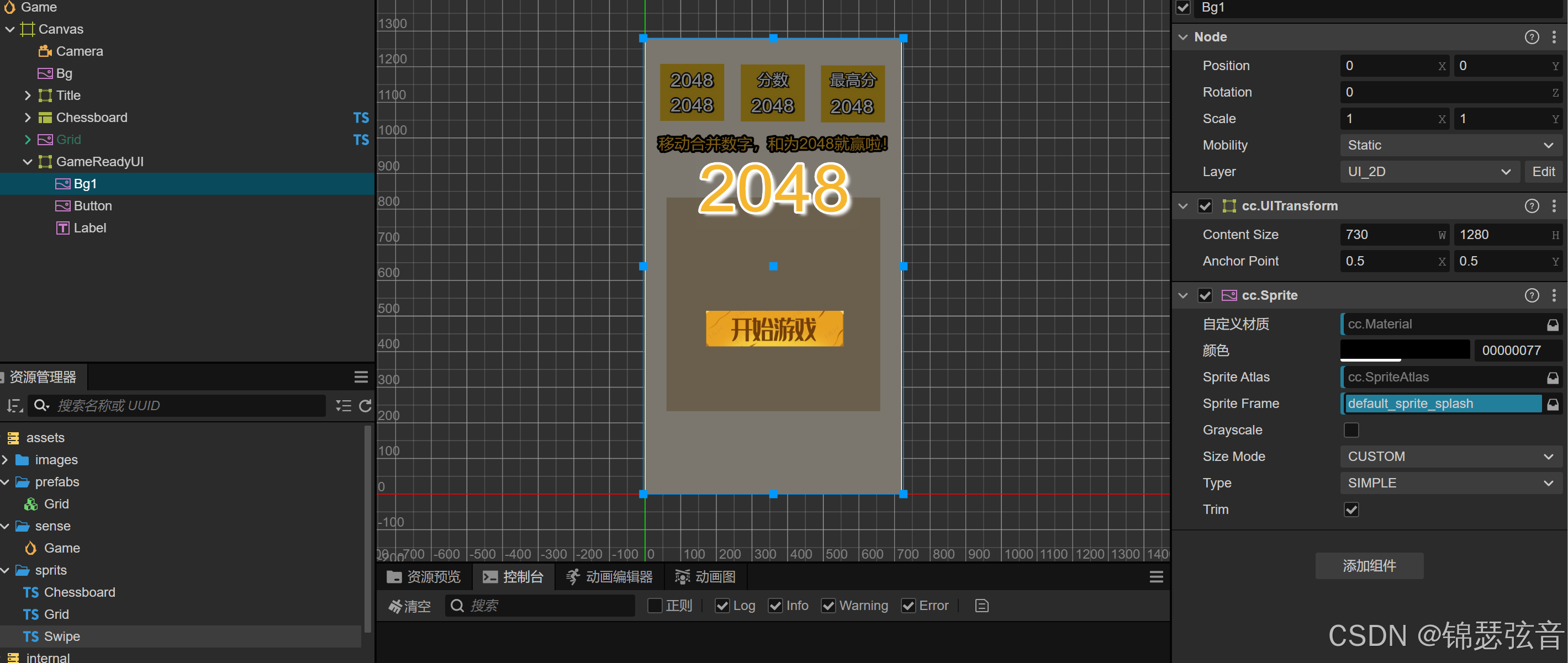Open the Mobility Static dropdown
This screenshot has width=1568, height=663.
1450,145
